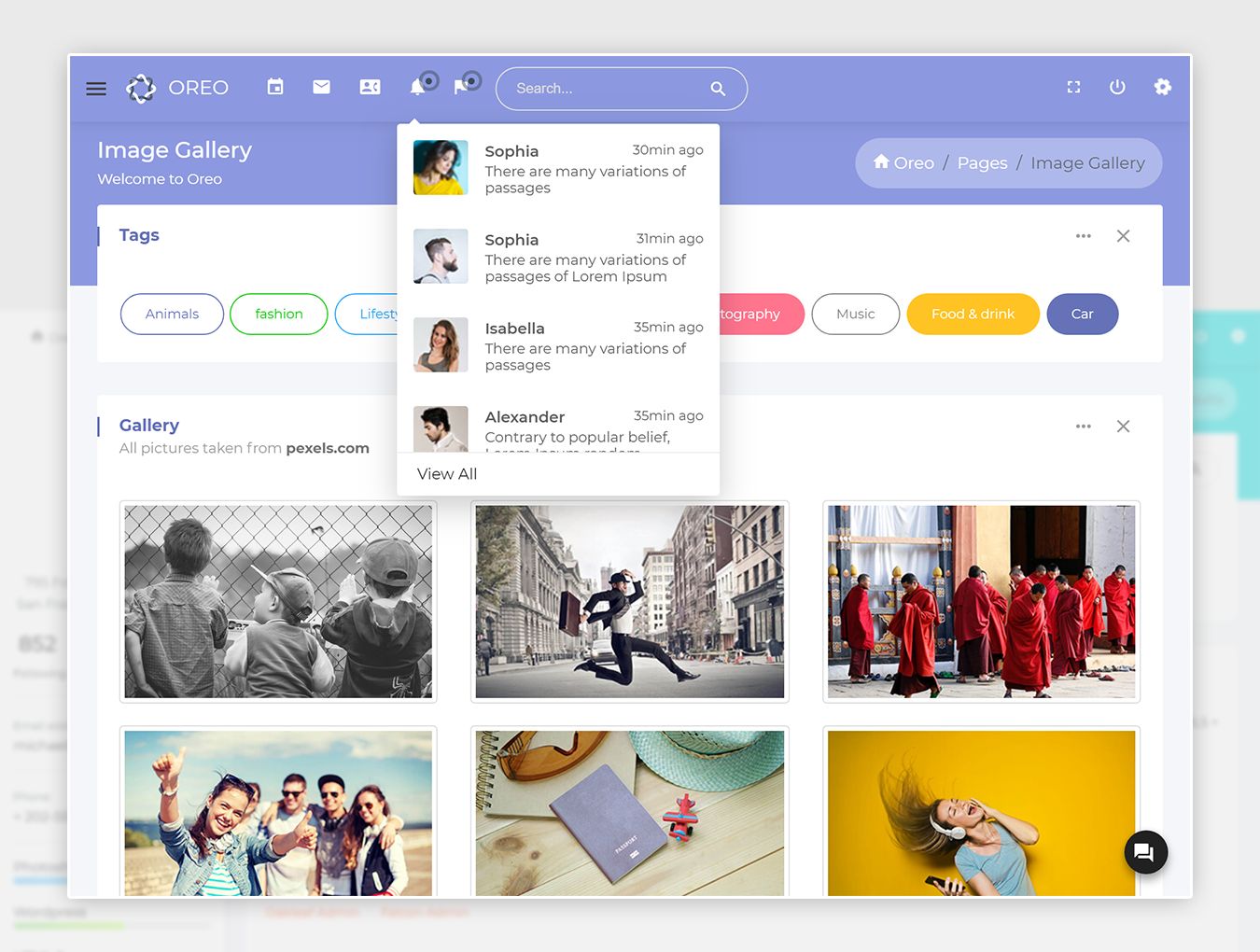Open the settings gear icon
This screenshot has height=952, width=1260.
[1162, 87]
